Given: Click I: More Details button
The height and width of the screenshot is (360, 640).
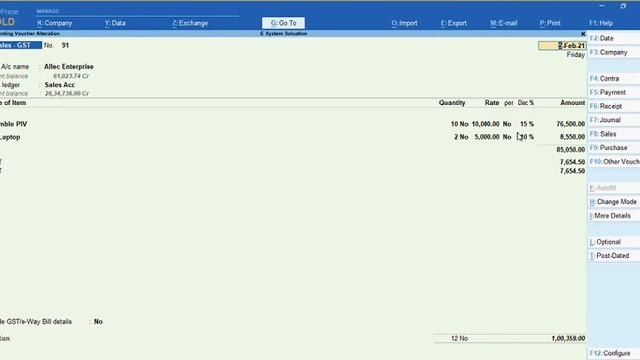Looking at the screenshot, I should pos(613,216).
